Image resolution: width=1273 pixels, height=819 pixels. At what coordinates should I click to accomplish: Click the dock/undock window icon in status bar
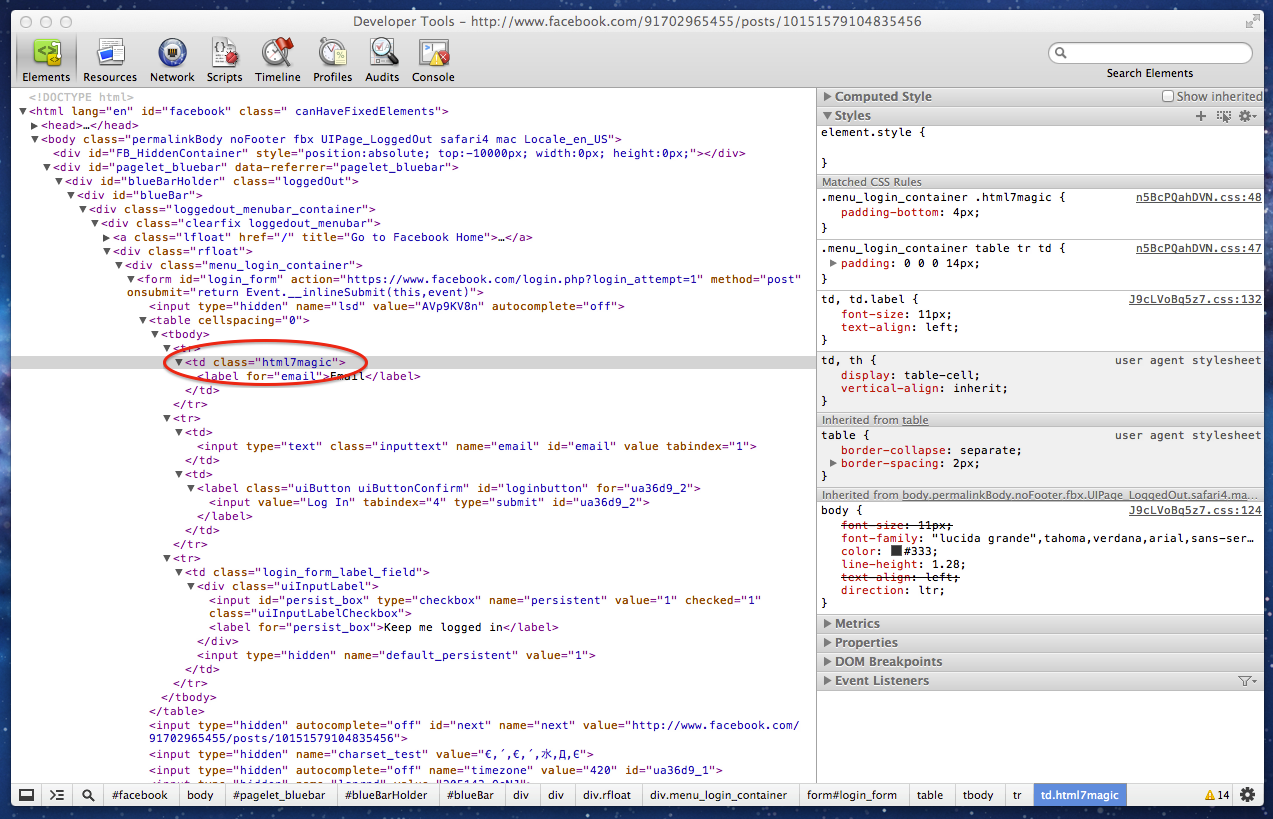click(x=27, y=795)
